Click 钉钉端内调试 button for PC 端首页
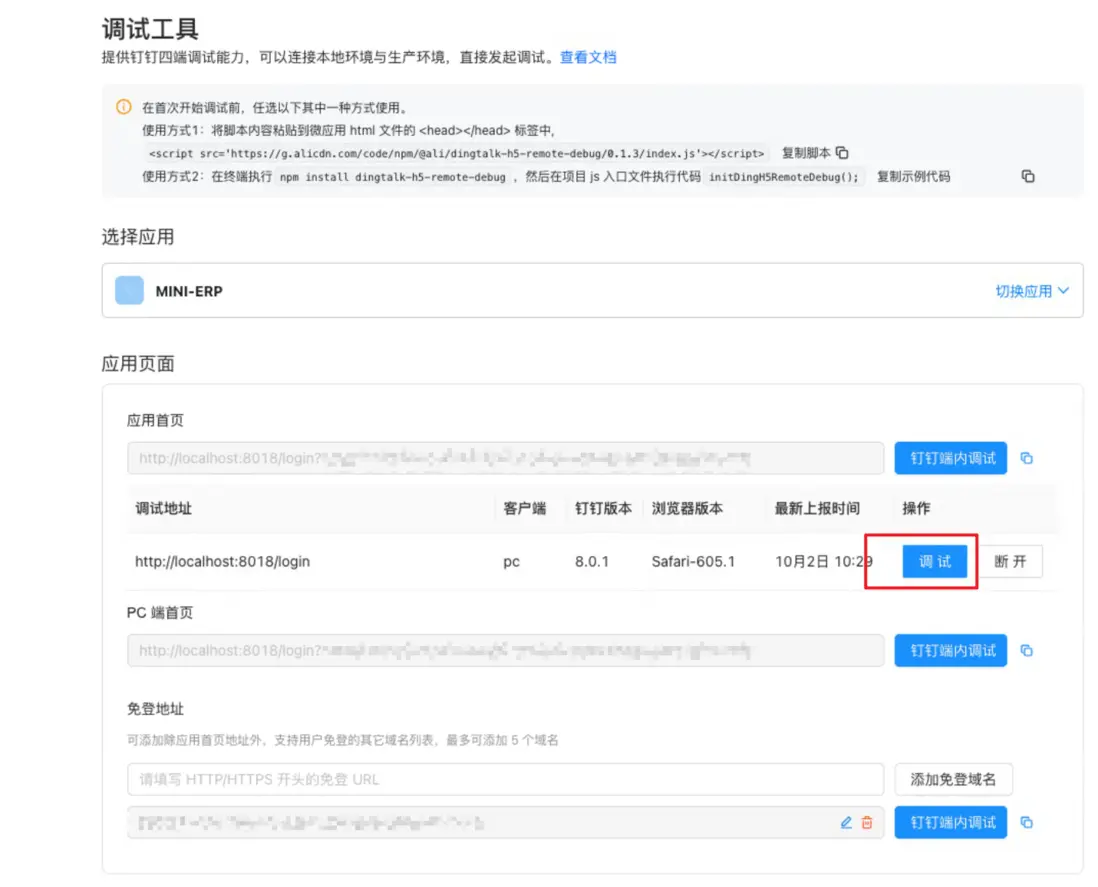The image size is (1098, 887). point(950,650)
